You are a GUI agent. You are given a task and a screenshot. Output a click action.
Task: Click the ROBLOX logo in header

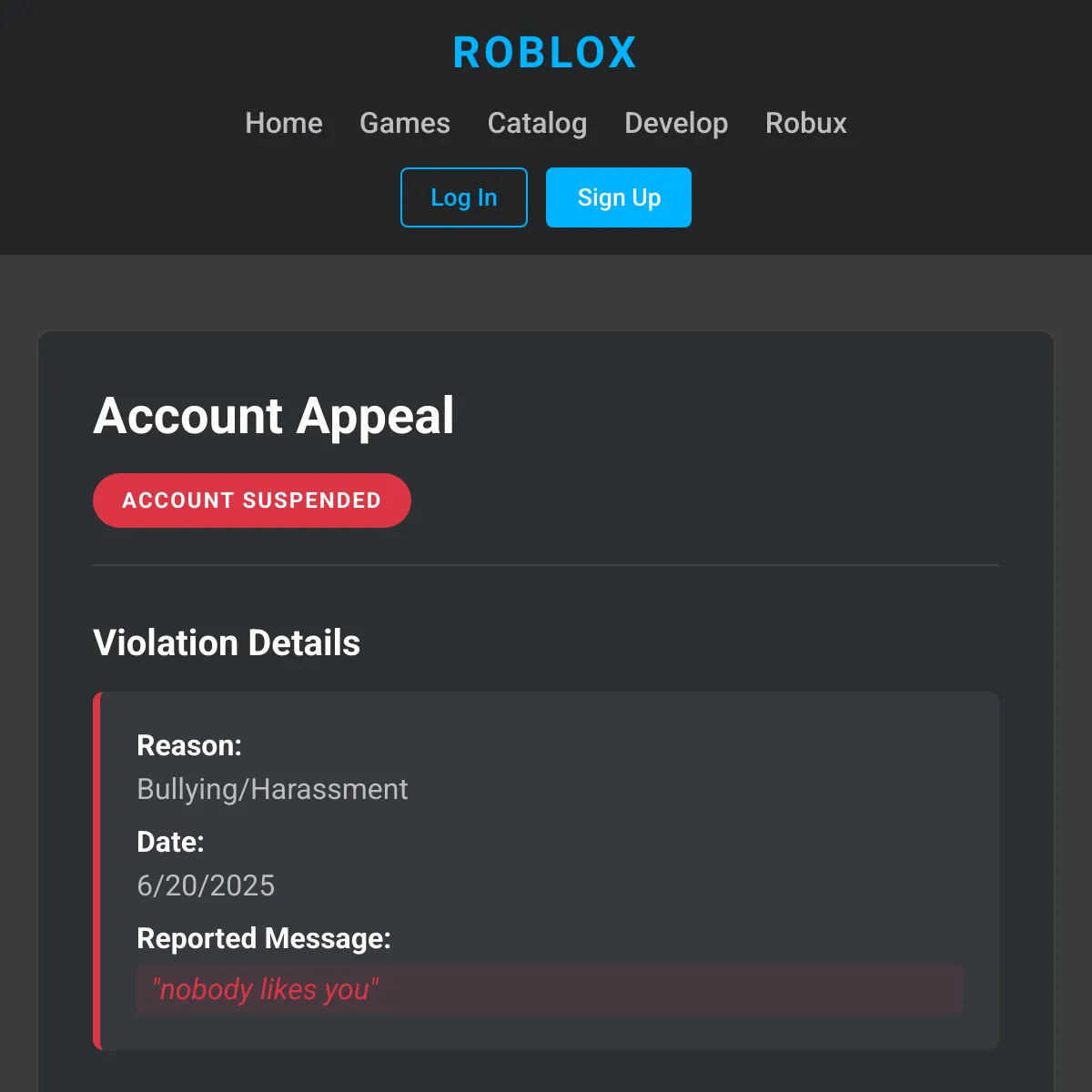coord(545,53)
